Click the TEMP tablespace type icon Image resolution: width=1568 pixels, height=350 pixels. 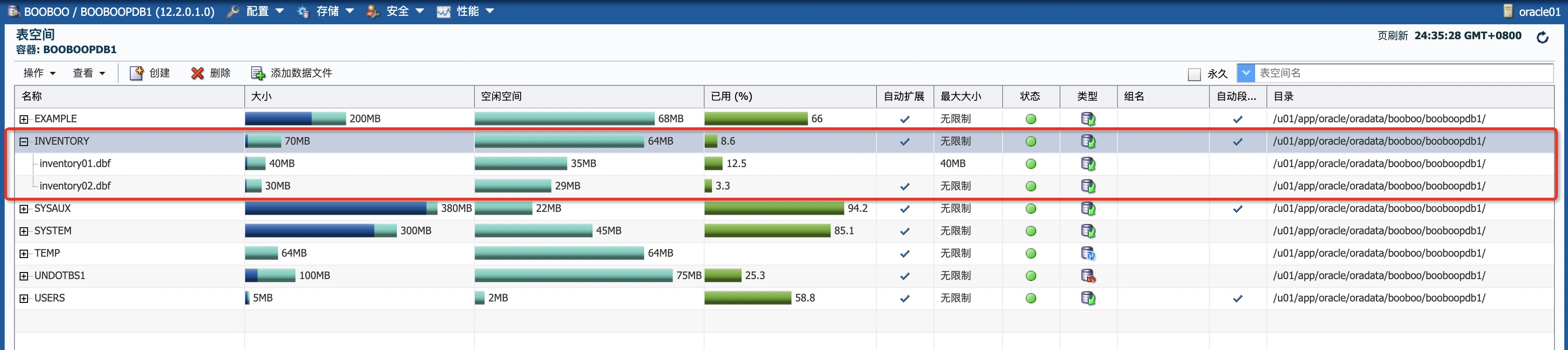pos(1088,253)
